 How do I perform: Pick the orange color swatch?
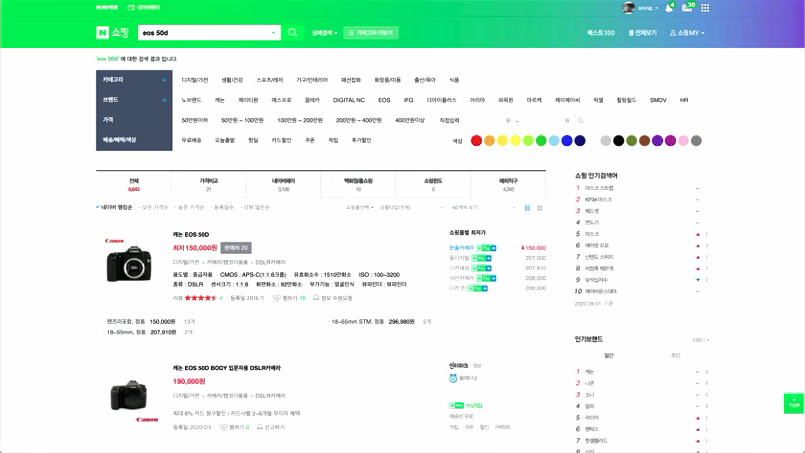tap(489, 141)
